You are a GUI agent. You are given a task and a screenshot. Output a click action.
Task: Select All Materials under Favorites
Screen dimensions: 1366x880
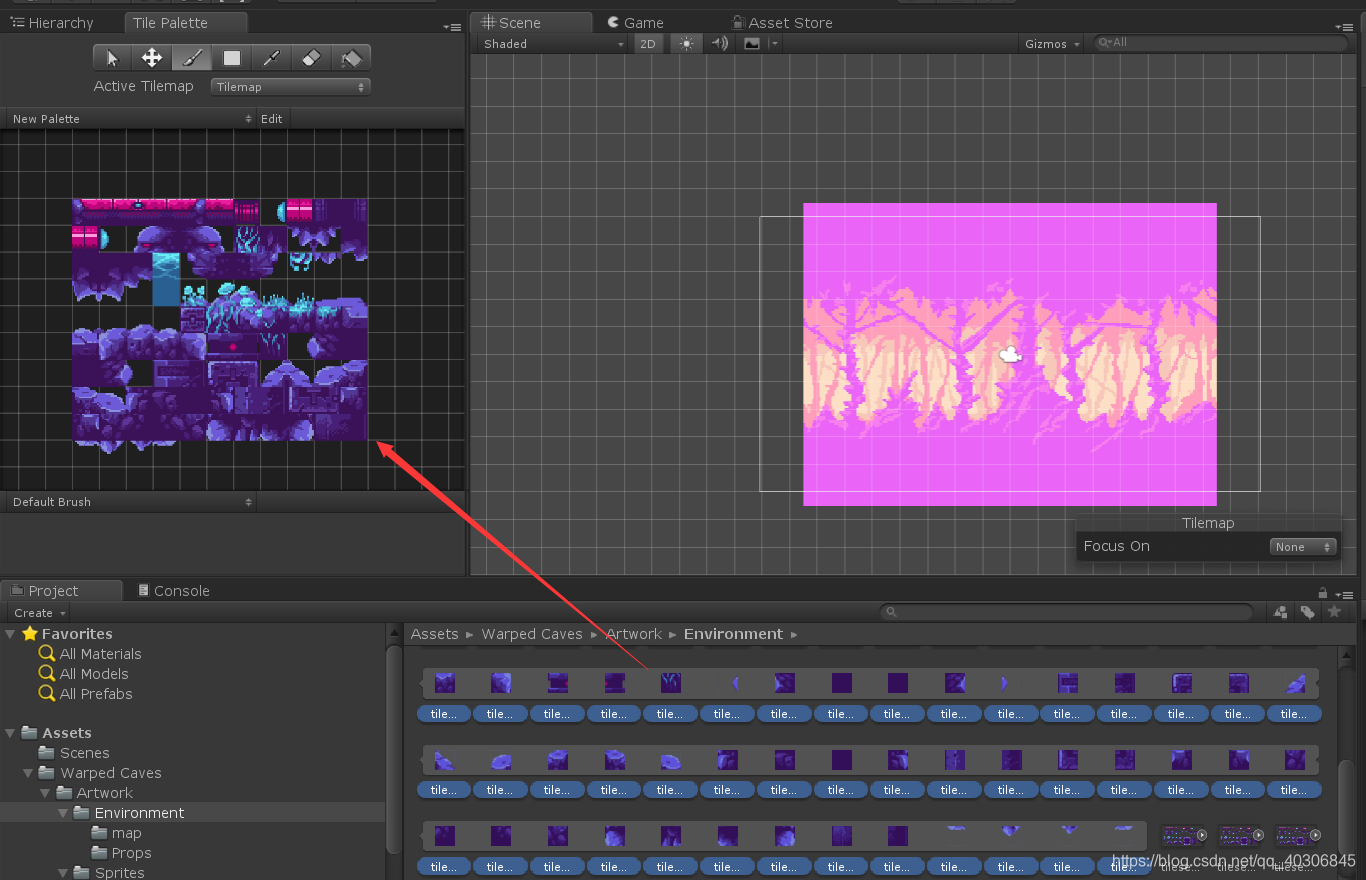tap(100, 654)
